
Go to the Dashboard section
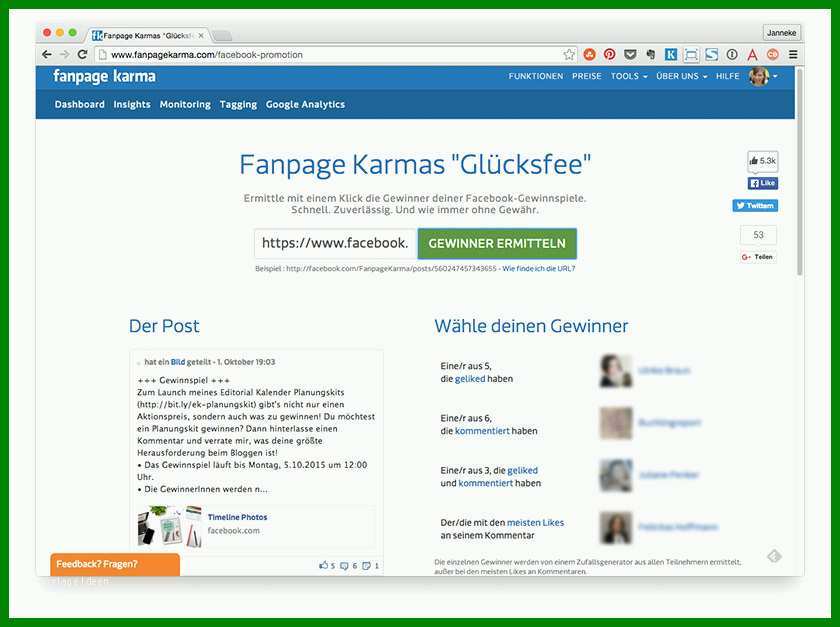[79, 104]
